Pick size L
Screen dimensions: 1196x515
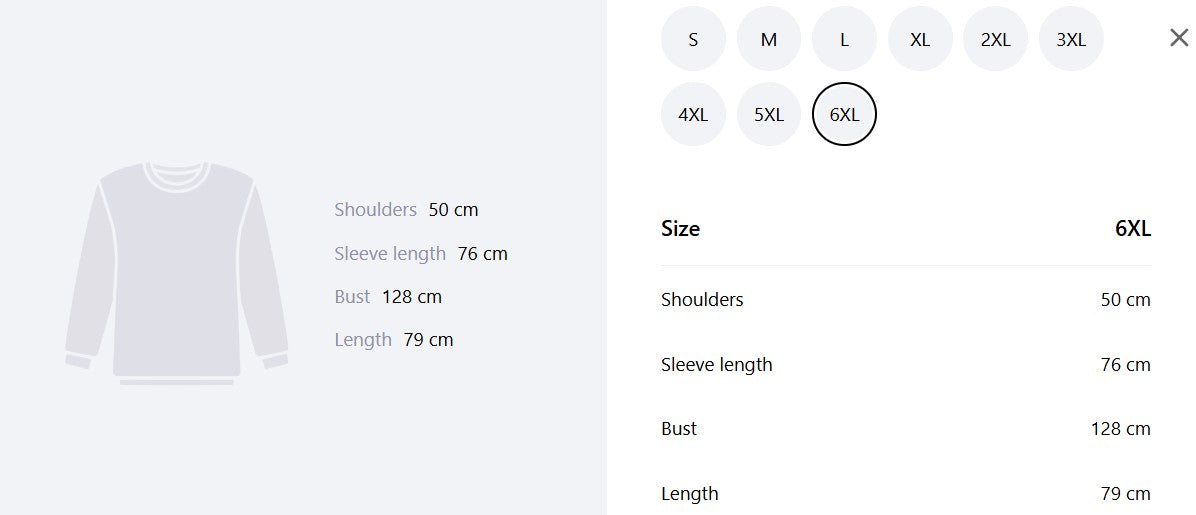point(844,39)
